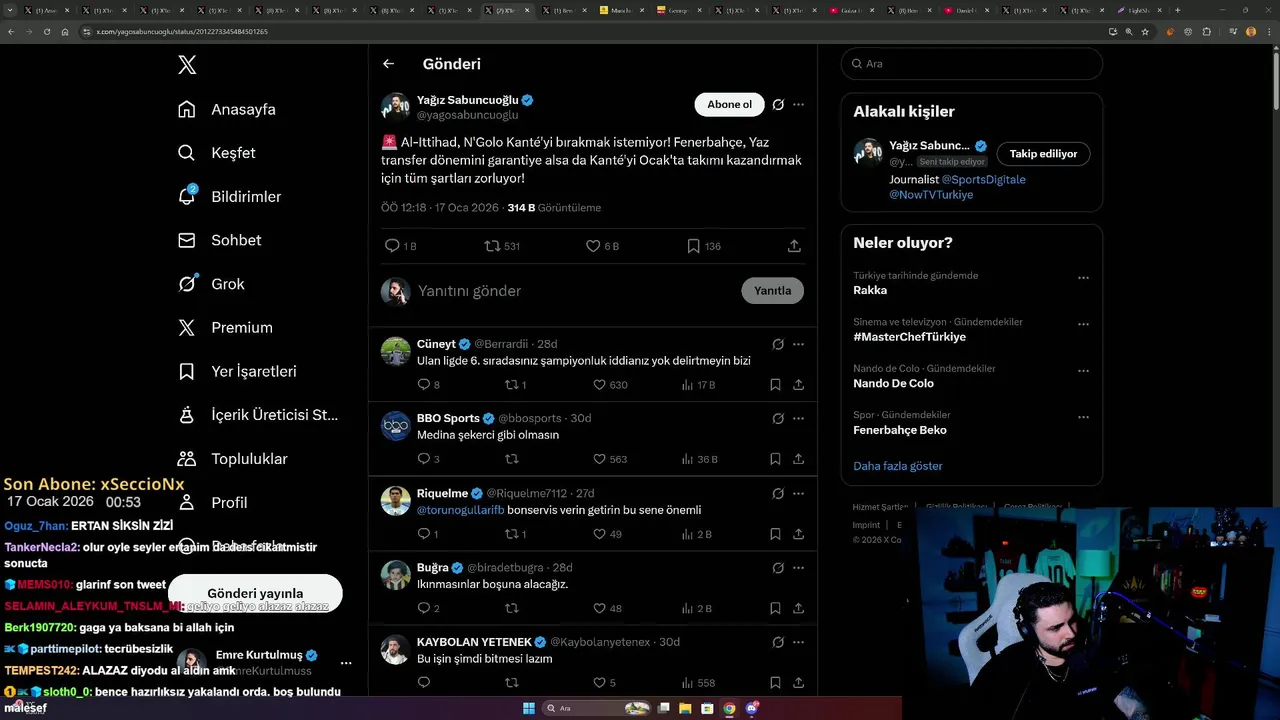Reload the page in Chrome toolbar

tap(46, 31)
